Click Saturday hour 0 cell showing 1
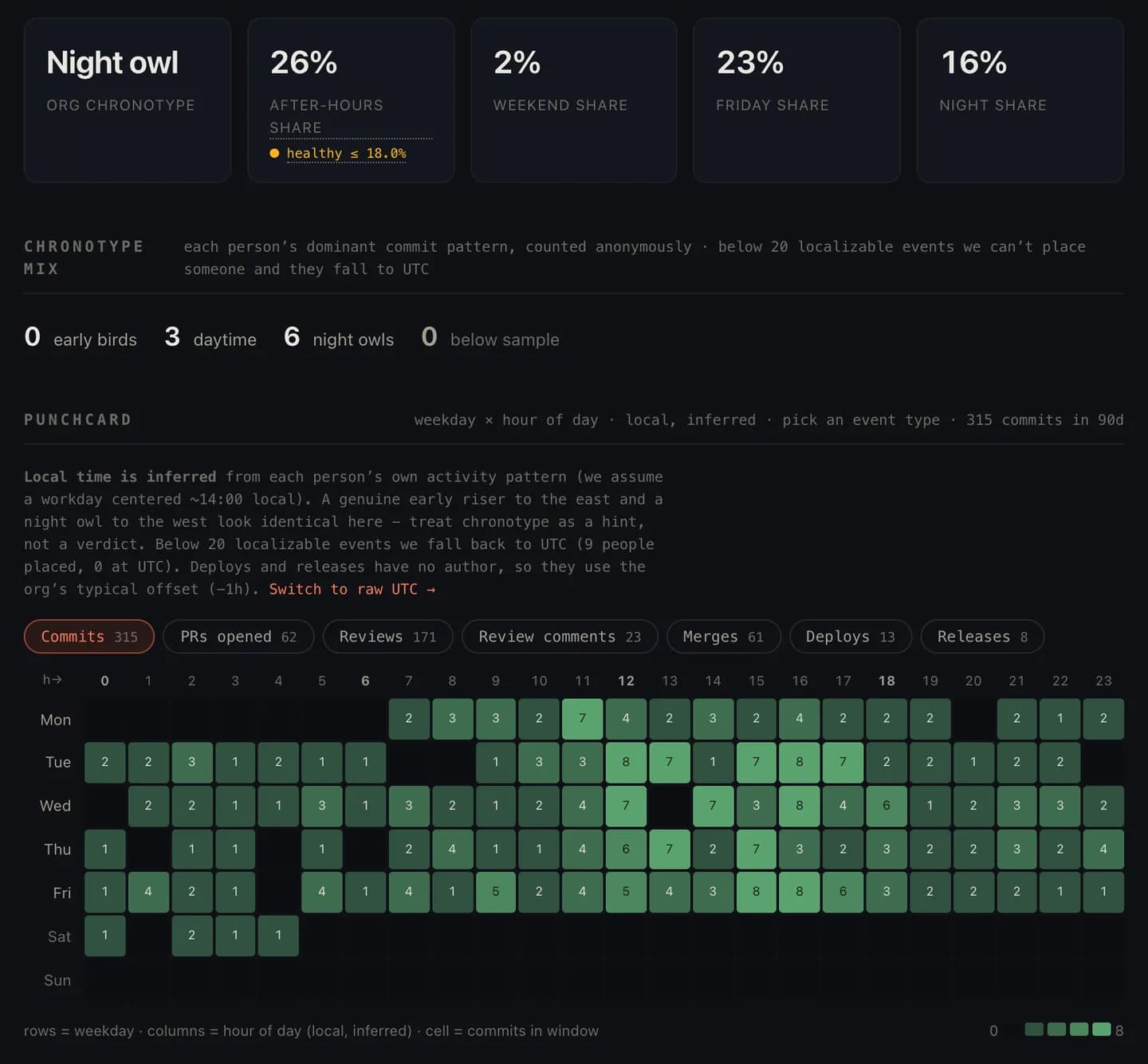 [105, 936]
